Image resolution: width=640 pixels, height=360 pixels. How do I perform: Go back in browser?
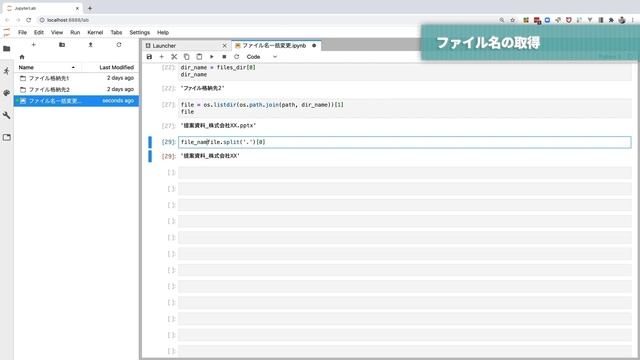pos(7,20)
